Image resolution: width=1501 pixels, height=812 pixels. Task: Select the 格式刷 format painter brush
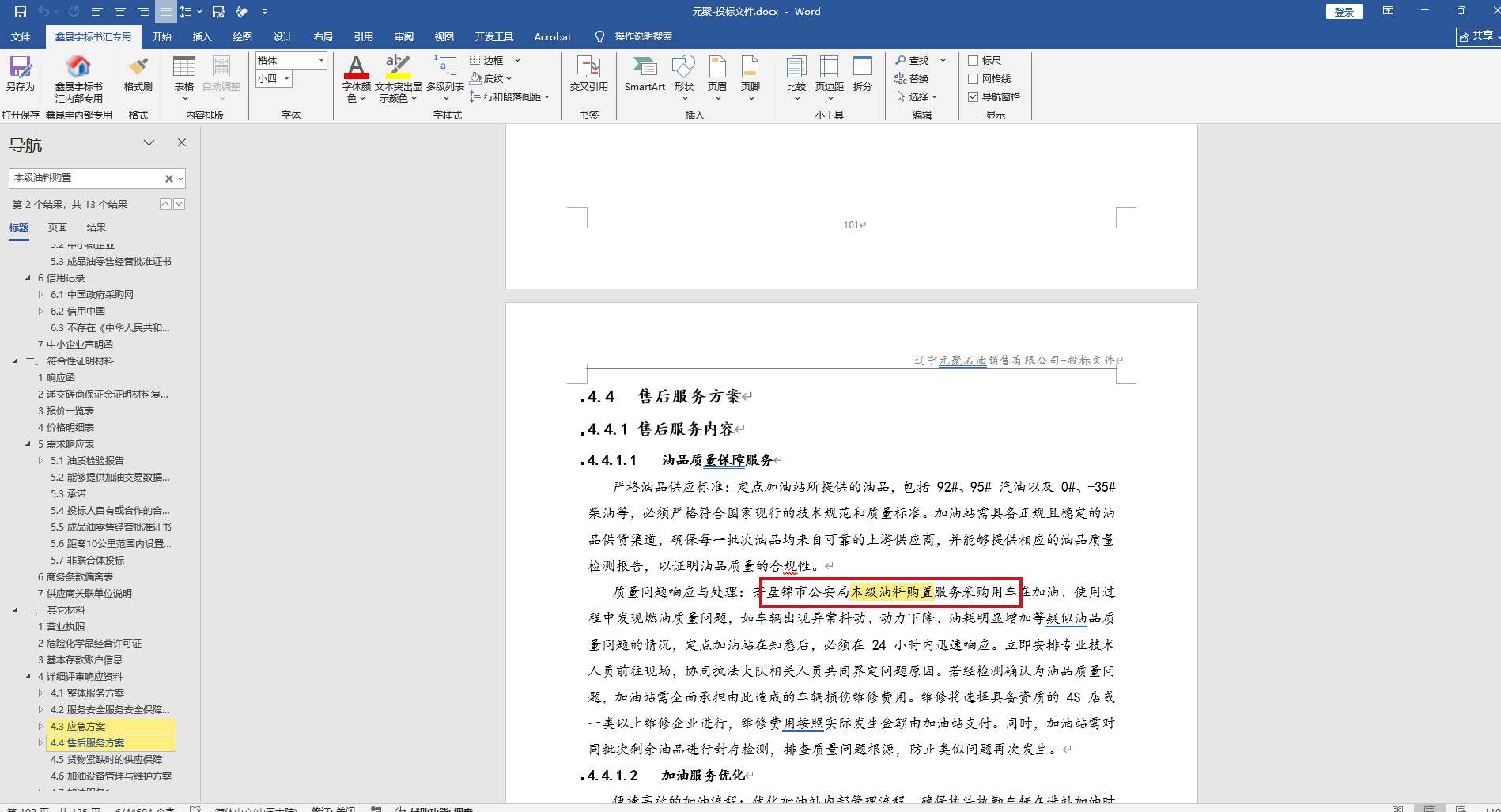138,73
